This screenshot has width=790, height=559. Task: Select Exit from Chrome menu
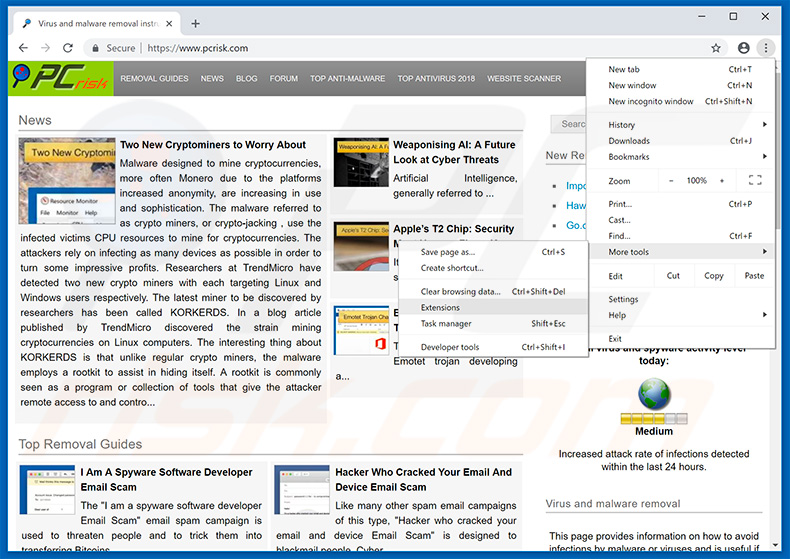click(680, 339)
